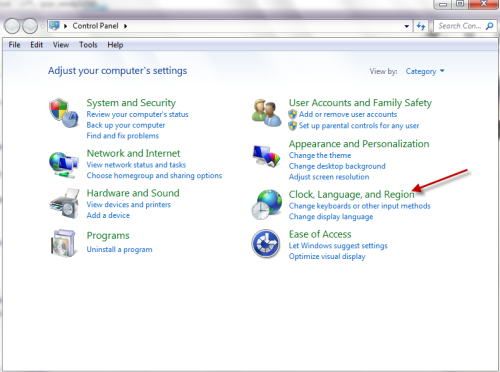Open the Ease of Access icon

coord(266,244)
